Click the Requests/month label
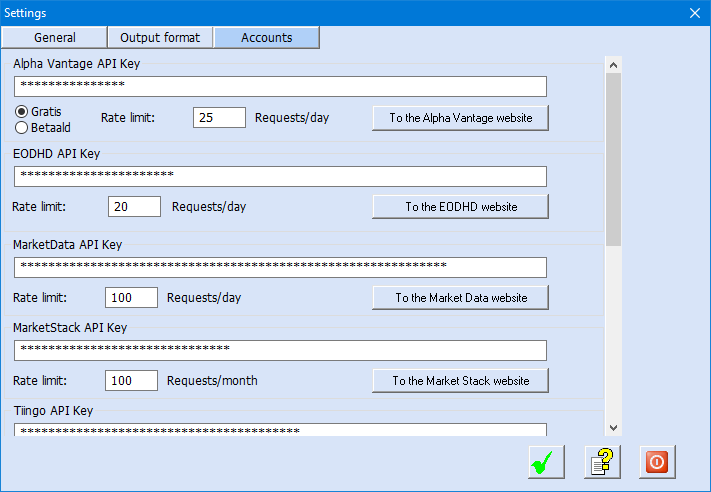The image size is (711, 492). [x=212, y=381]
